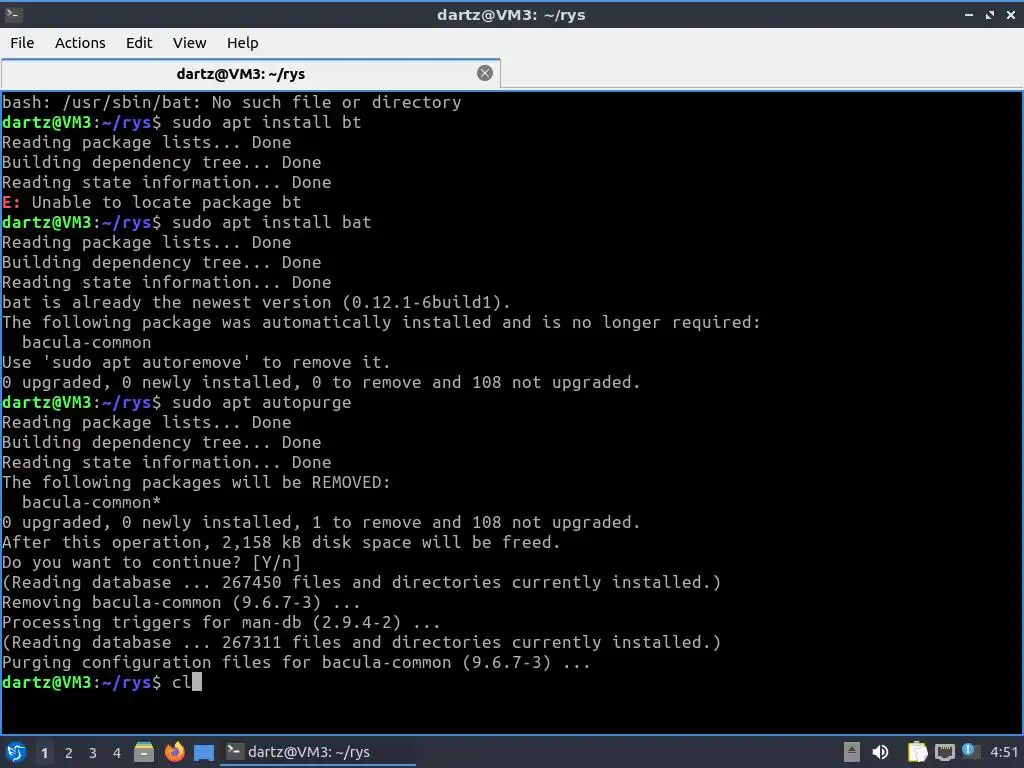This screenshot has width=1024, height=768.
Task: Open the clipboard manager tray icon
Action: click(917, 752)
